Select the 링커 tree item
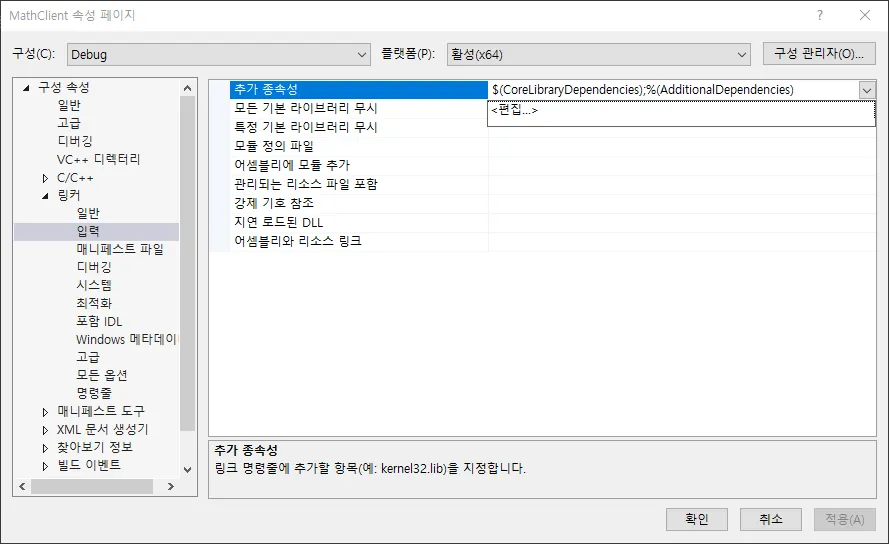889x544 pixels. 69,195
